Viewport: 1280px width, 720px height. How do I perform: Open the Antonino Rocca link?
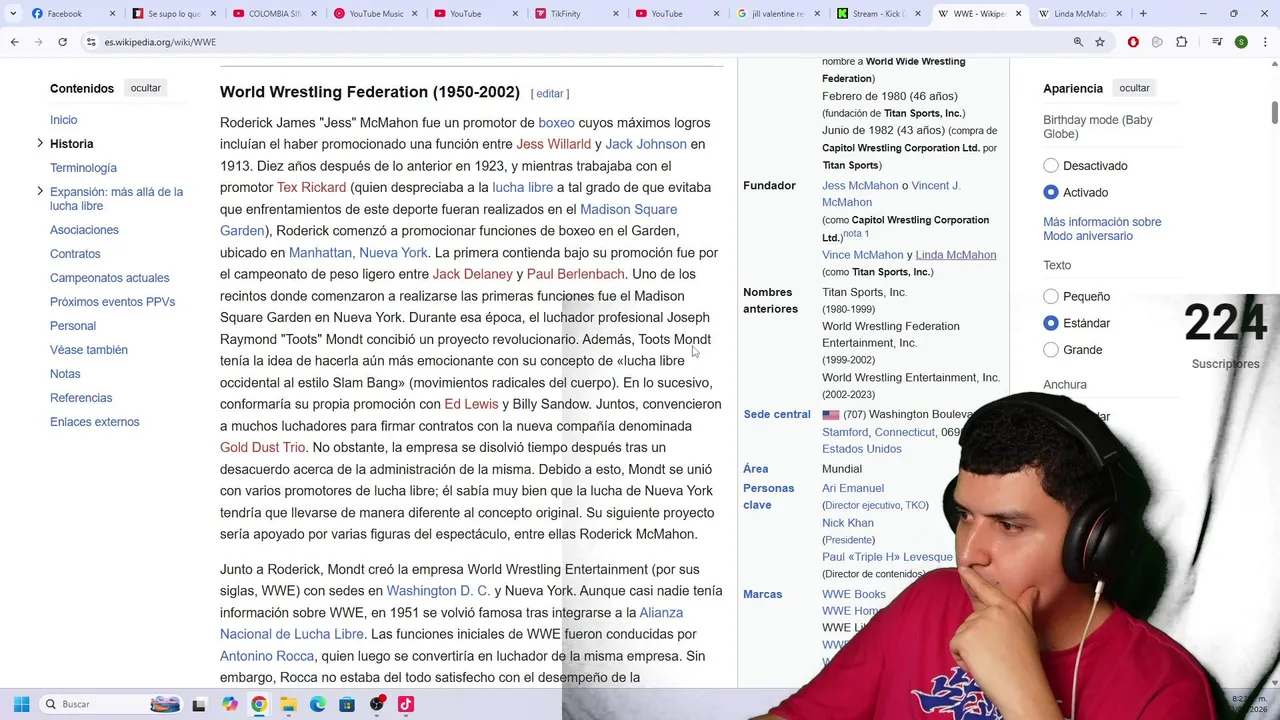[x=267, y=656]
